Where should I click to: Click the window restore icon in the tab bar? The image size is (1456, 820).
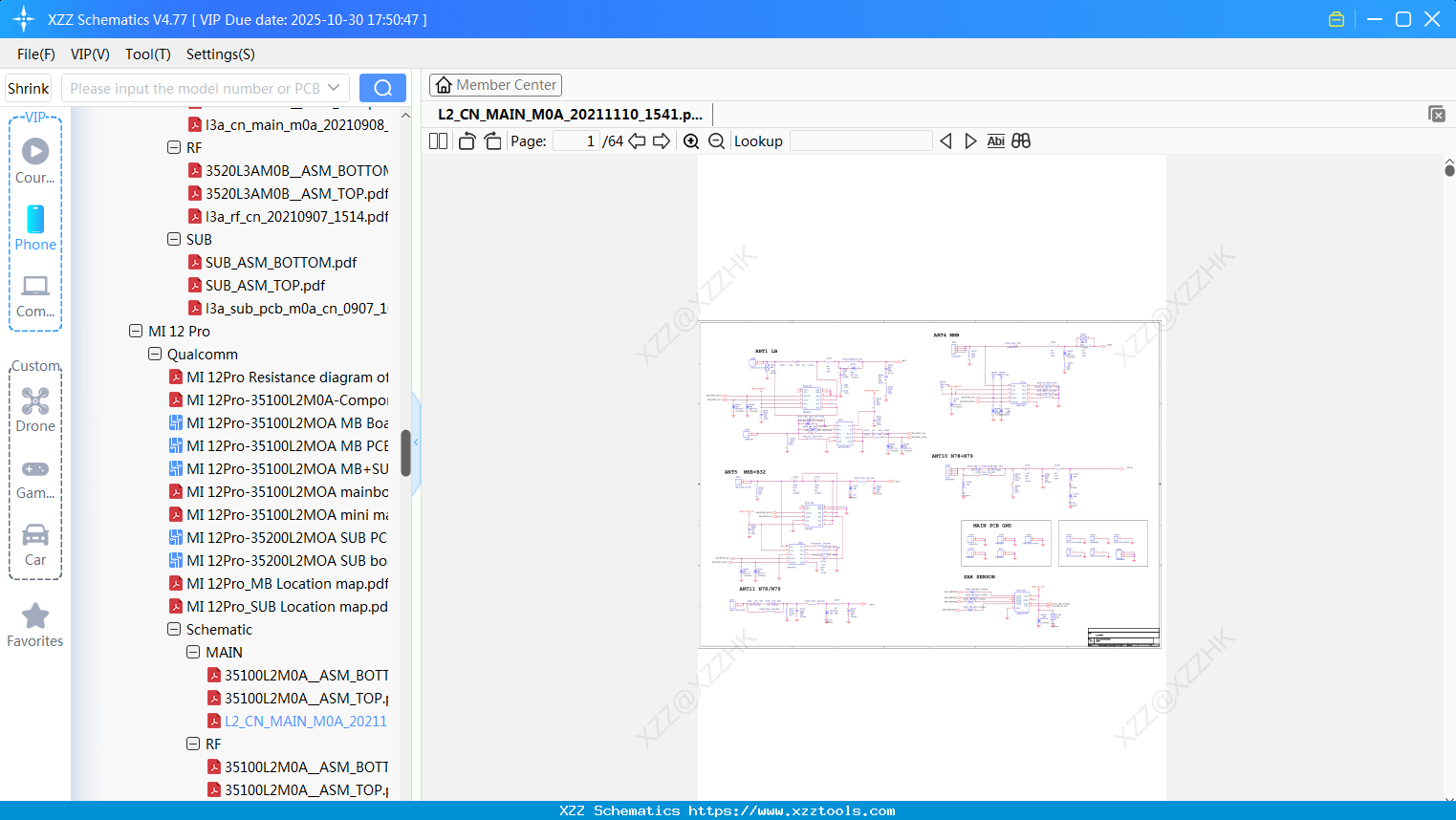(x=1436, y=114)
